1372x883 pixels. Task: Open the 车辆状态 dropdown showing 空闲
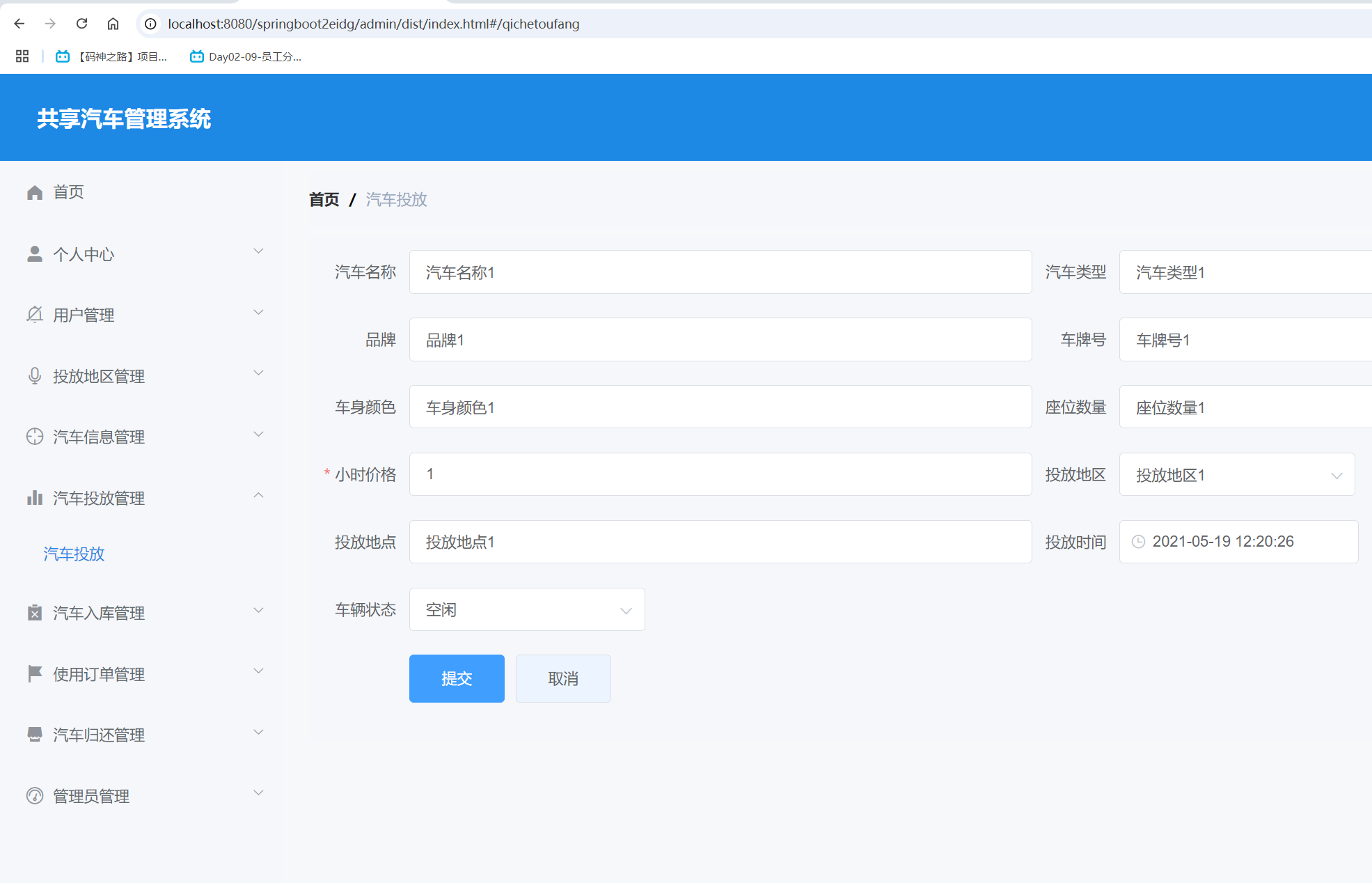526,610
